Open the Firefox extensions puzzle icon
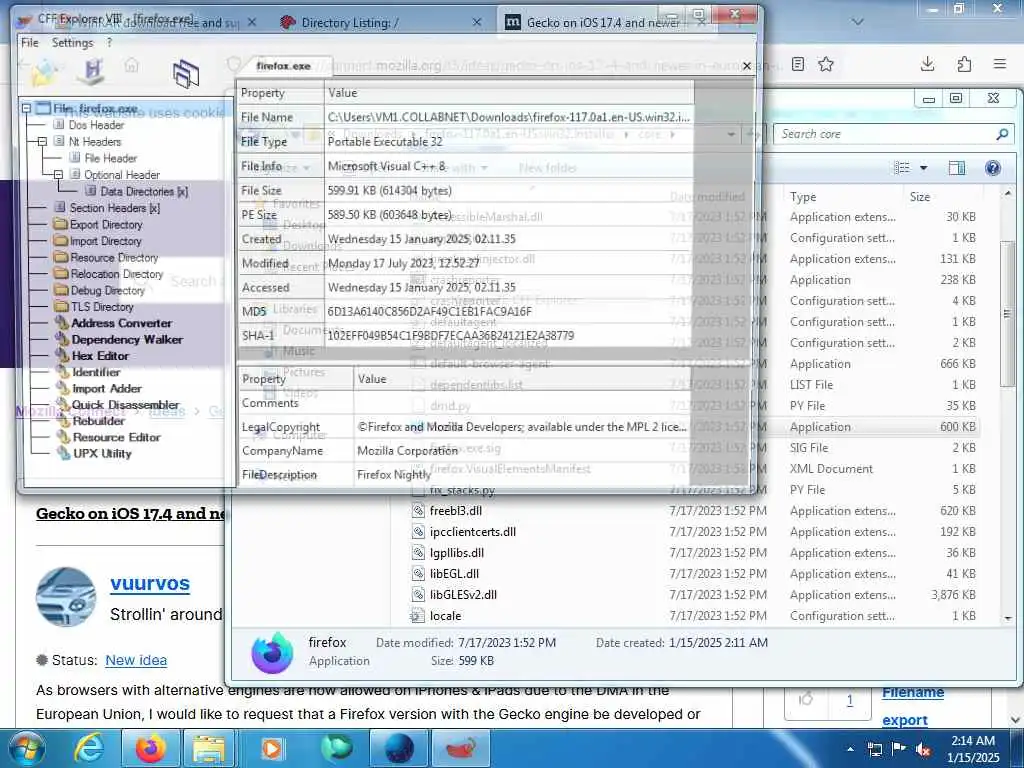 point(964,64)
